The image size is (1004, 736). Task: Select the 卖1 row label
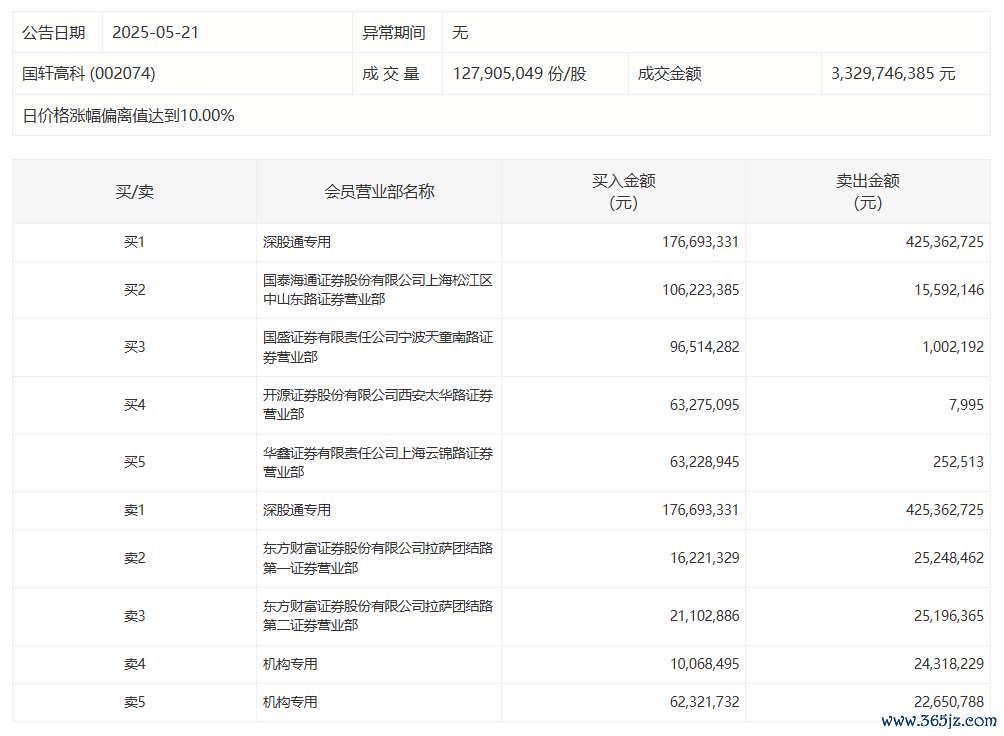tap(134, 510)
